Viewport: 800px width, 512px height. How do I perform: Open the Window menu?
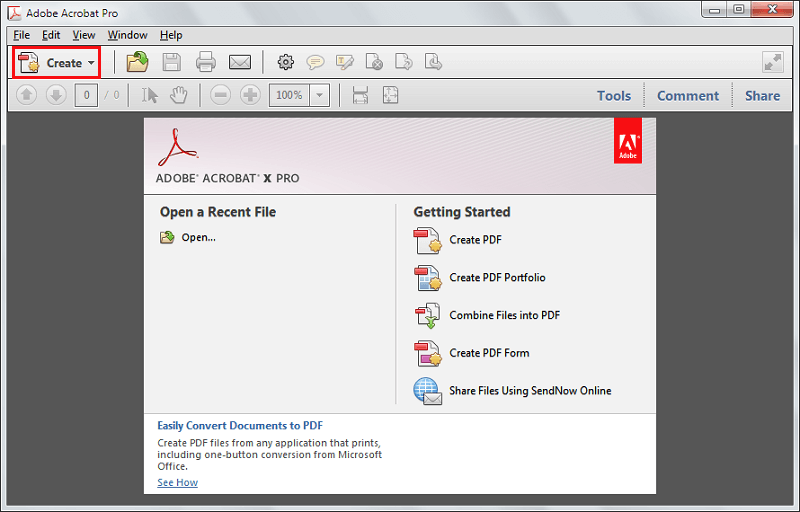click(127, 35)
